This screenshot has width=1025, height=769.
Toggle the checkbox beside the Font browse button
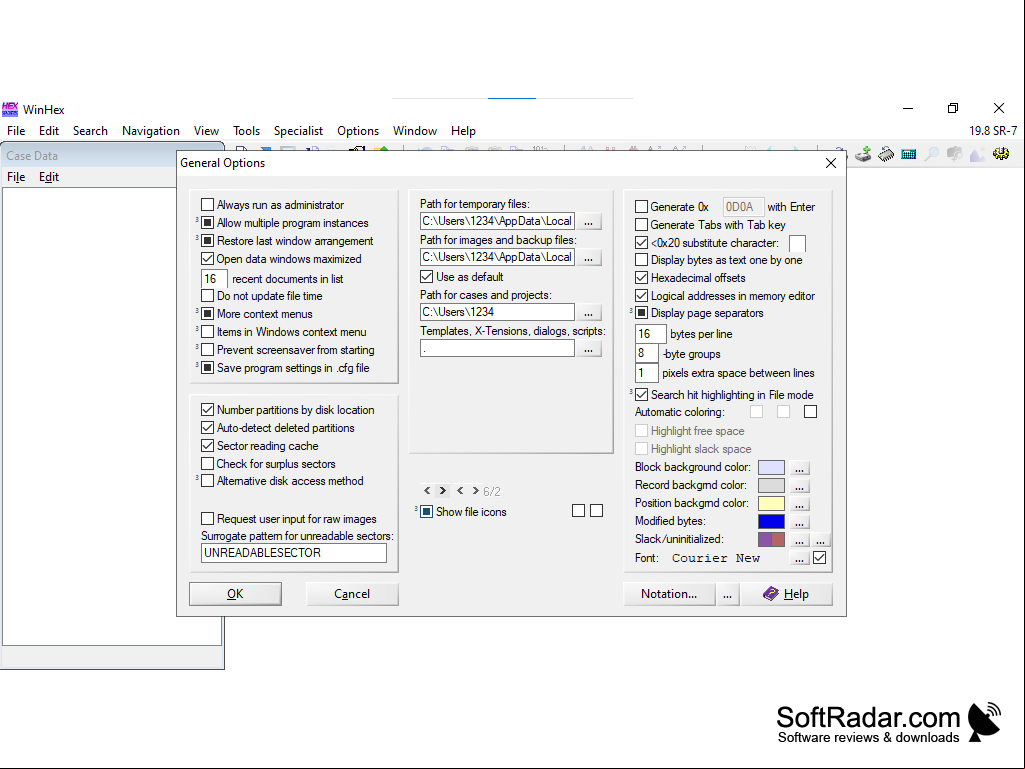[819, 558]
